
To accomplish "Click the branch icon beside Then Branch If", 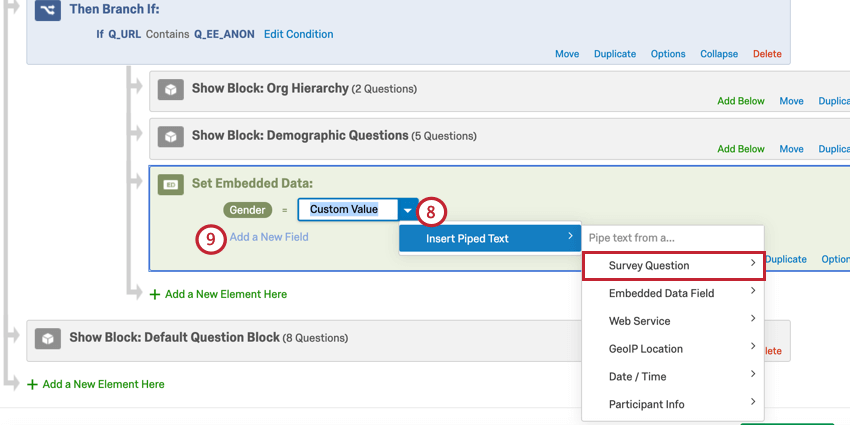I will (x=47, y=11).
